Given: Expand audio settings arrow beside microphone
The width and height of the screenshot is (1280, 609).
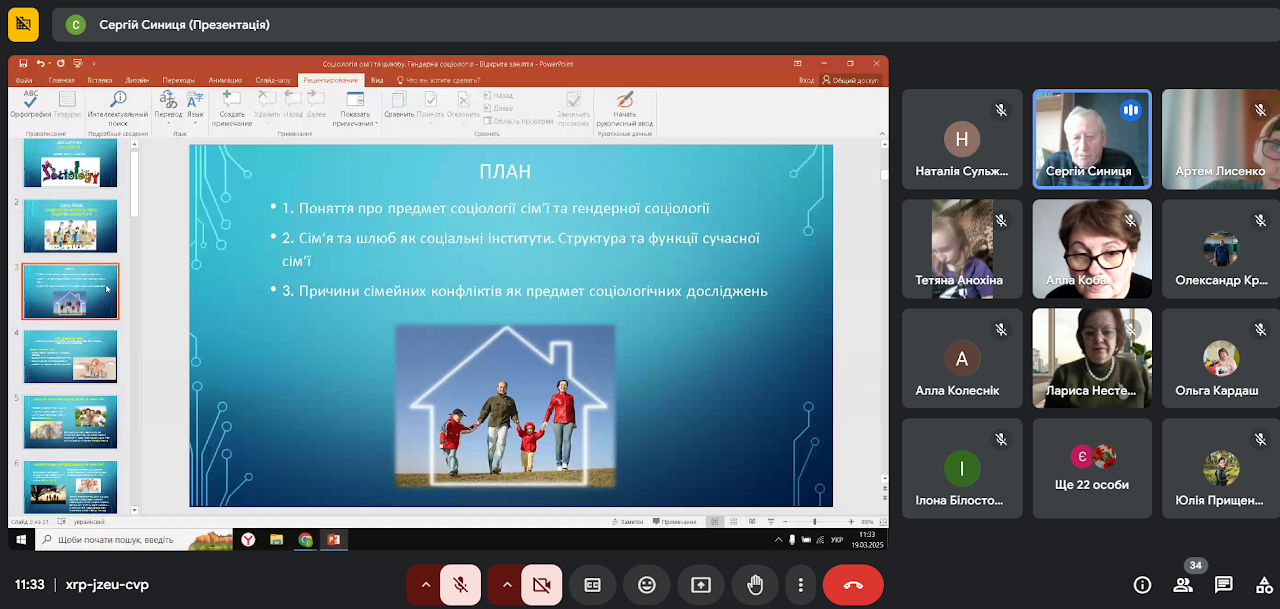Looking at the screenshot, I should pyautogui.click(x=425, y=585).
